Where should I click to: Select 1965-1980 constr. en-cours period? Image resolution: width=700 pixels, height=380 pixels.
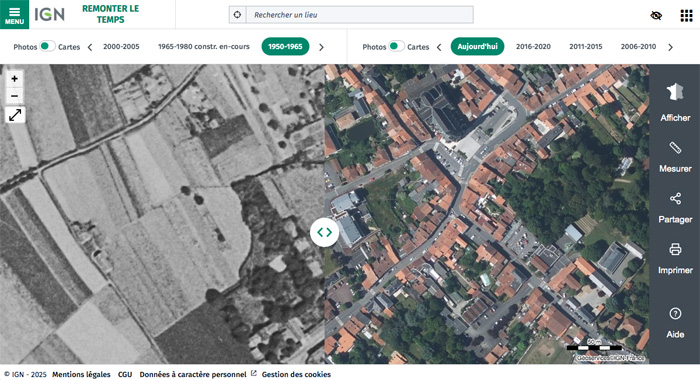click(x=204, y=46)
